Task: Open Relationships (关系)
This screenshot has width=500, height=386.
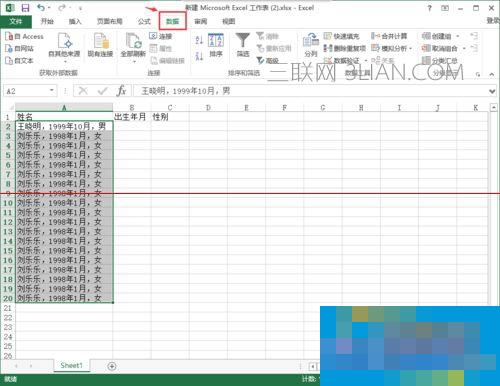Action: pos(383,61)
